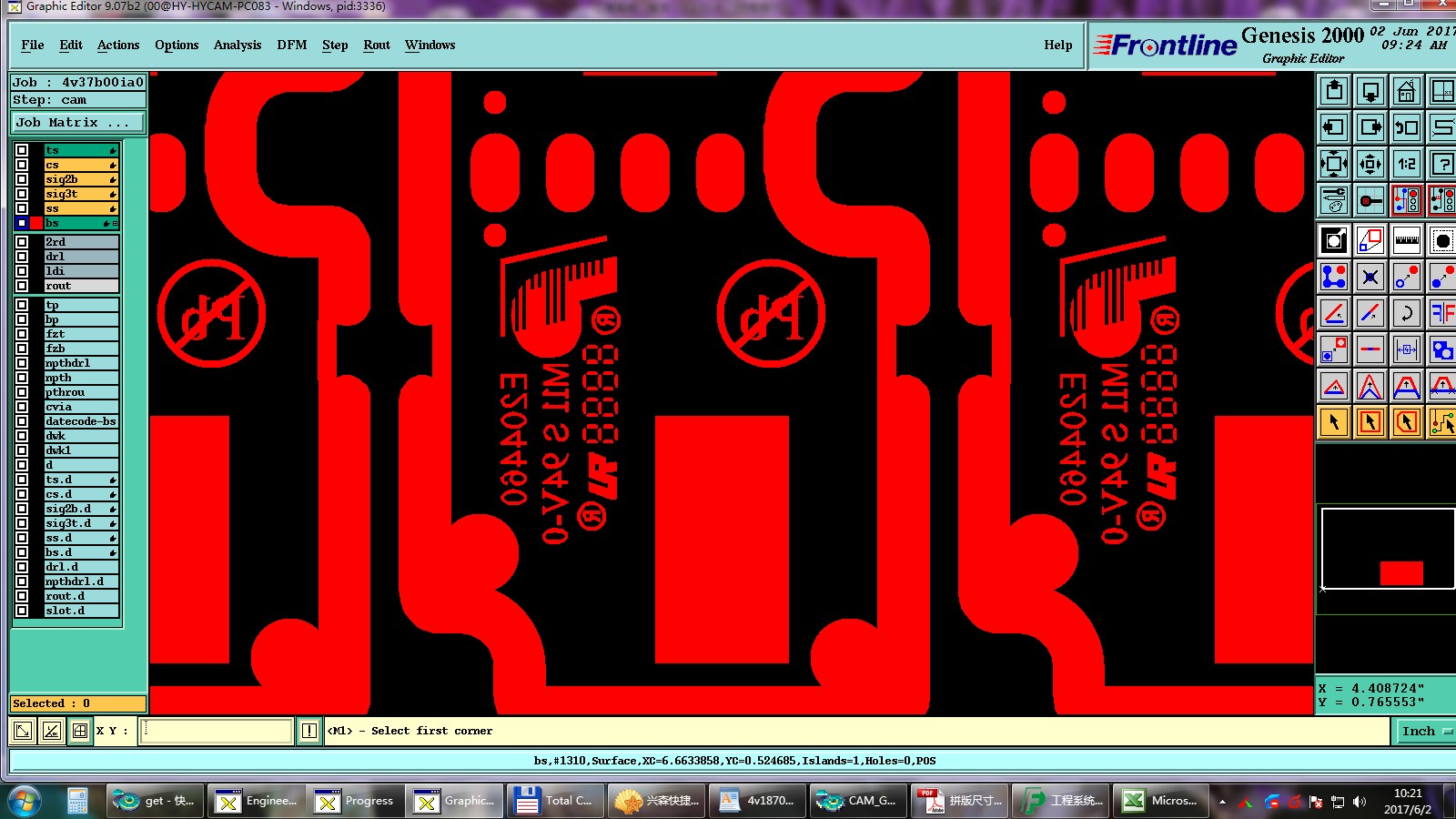Click the horizontal line break icon

pyautogui.click(x=1370, y=349)
